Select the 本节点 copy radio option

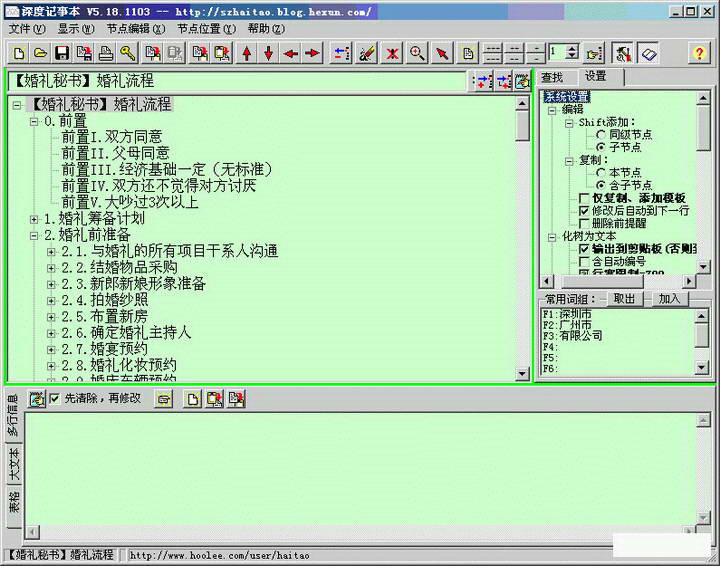coord(601,173)
